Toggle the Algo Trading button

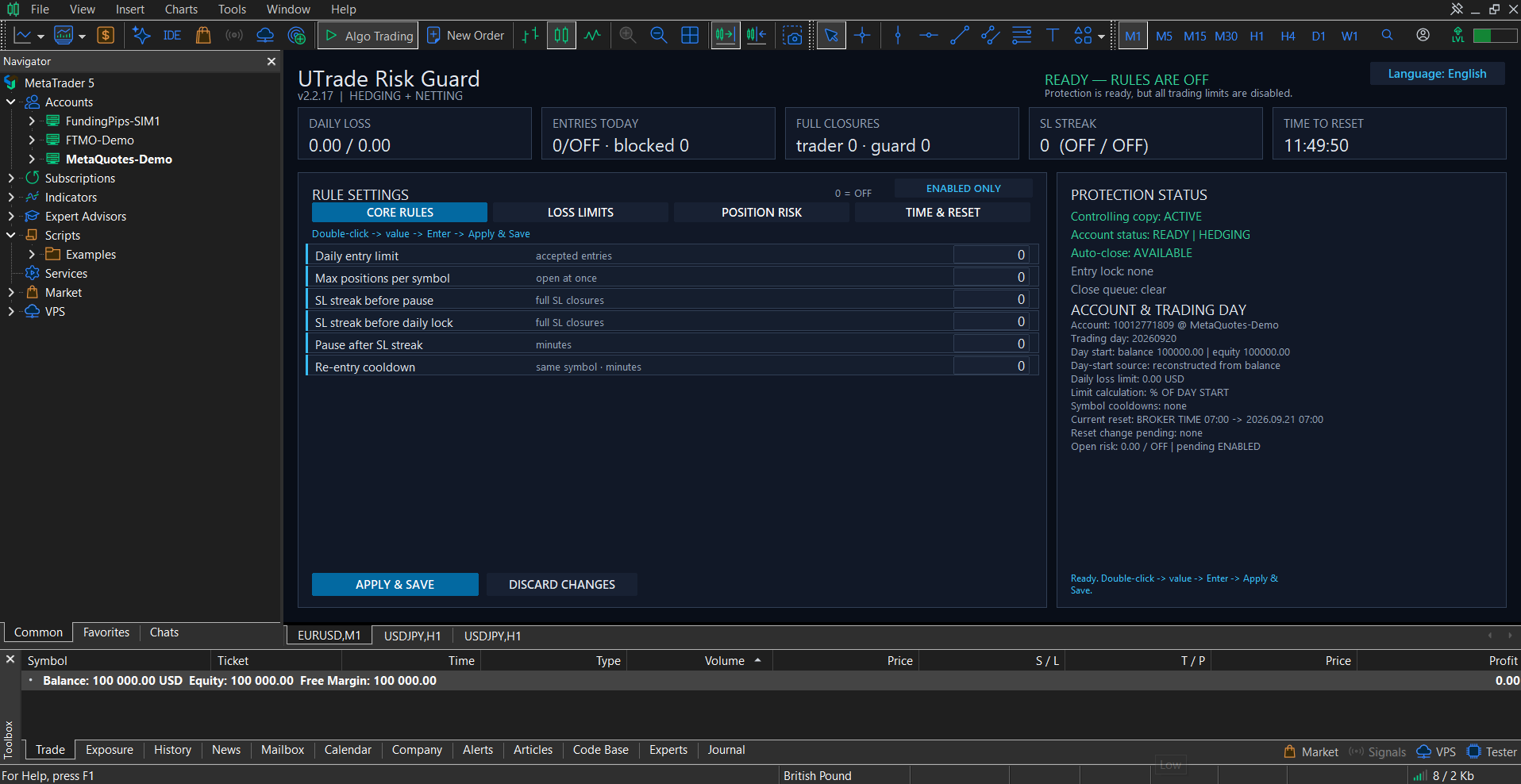[x=368, y=36]
